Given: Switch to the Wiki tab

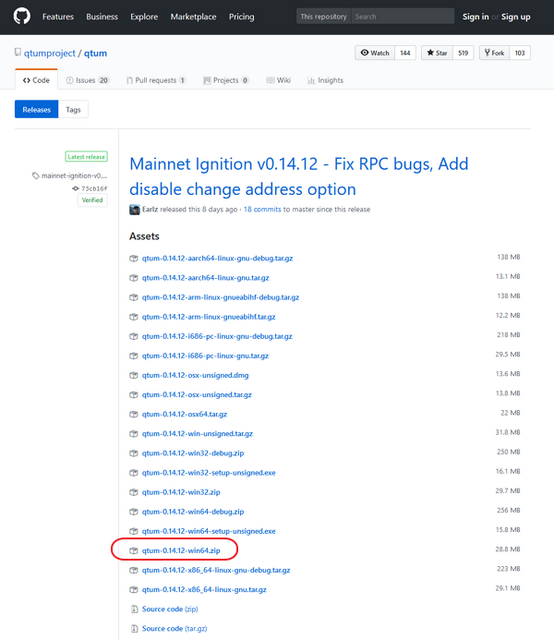Looking at the screenshot, I should point(278,80).
